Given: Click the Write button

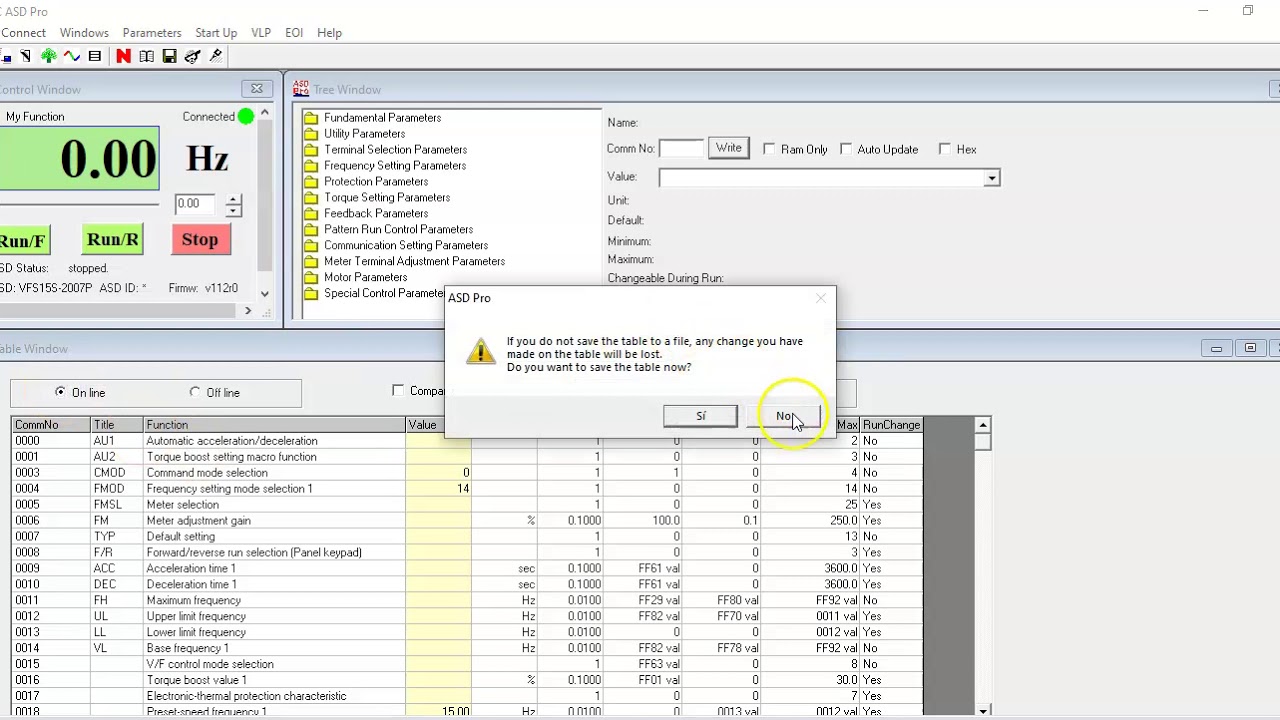Looking at the screenshot, I should [x=728, y=148].
